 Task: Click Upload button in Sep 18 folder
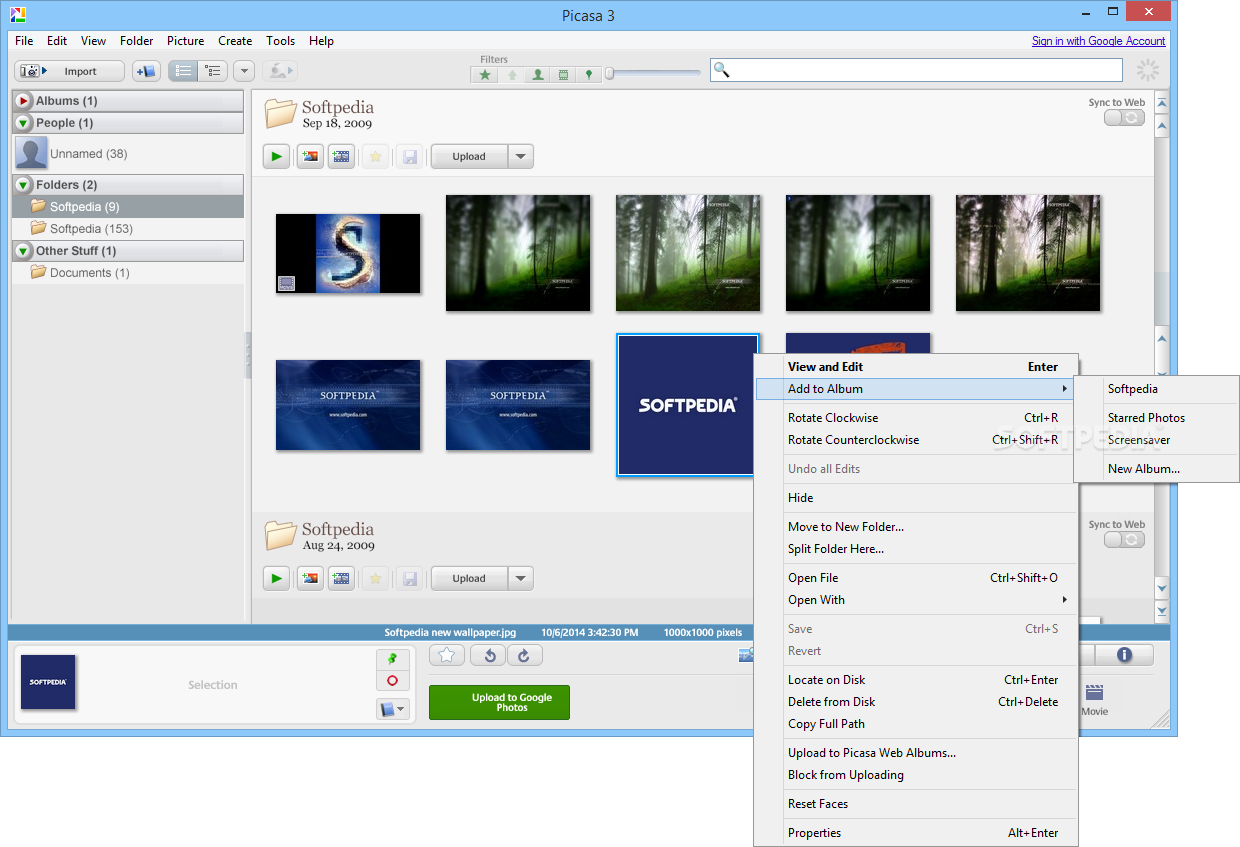469,156
